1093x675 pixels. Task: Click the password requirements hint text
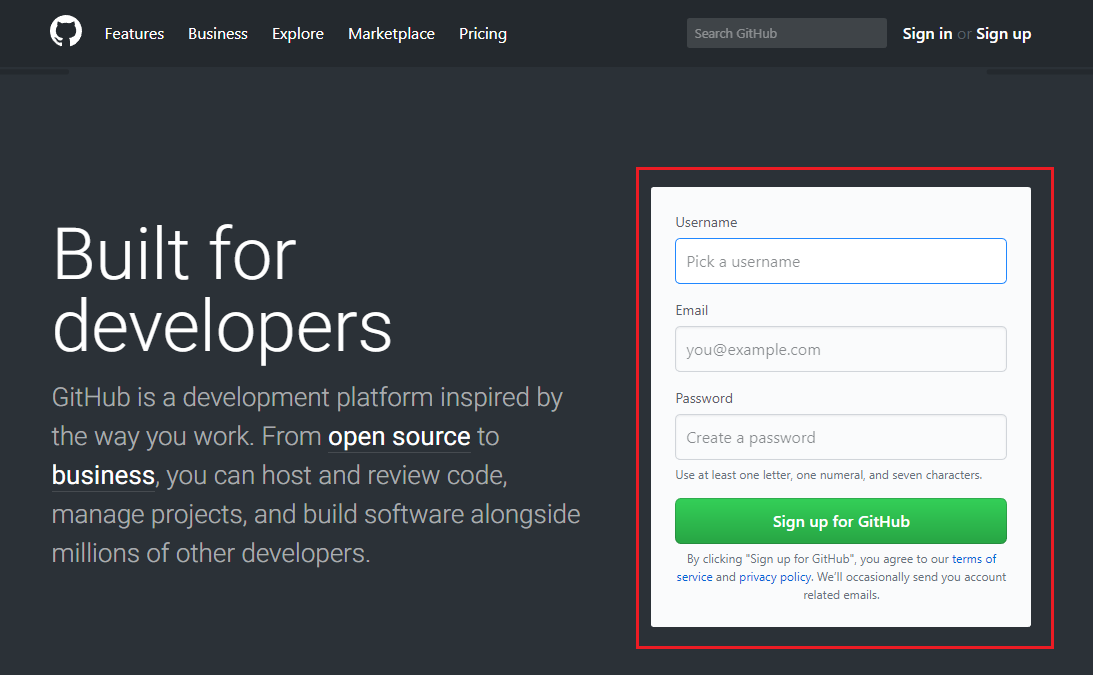coord(829,475)
